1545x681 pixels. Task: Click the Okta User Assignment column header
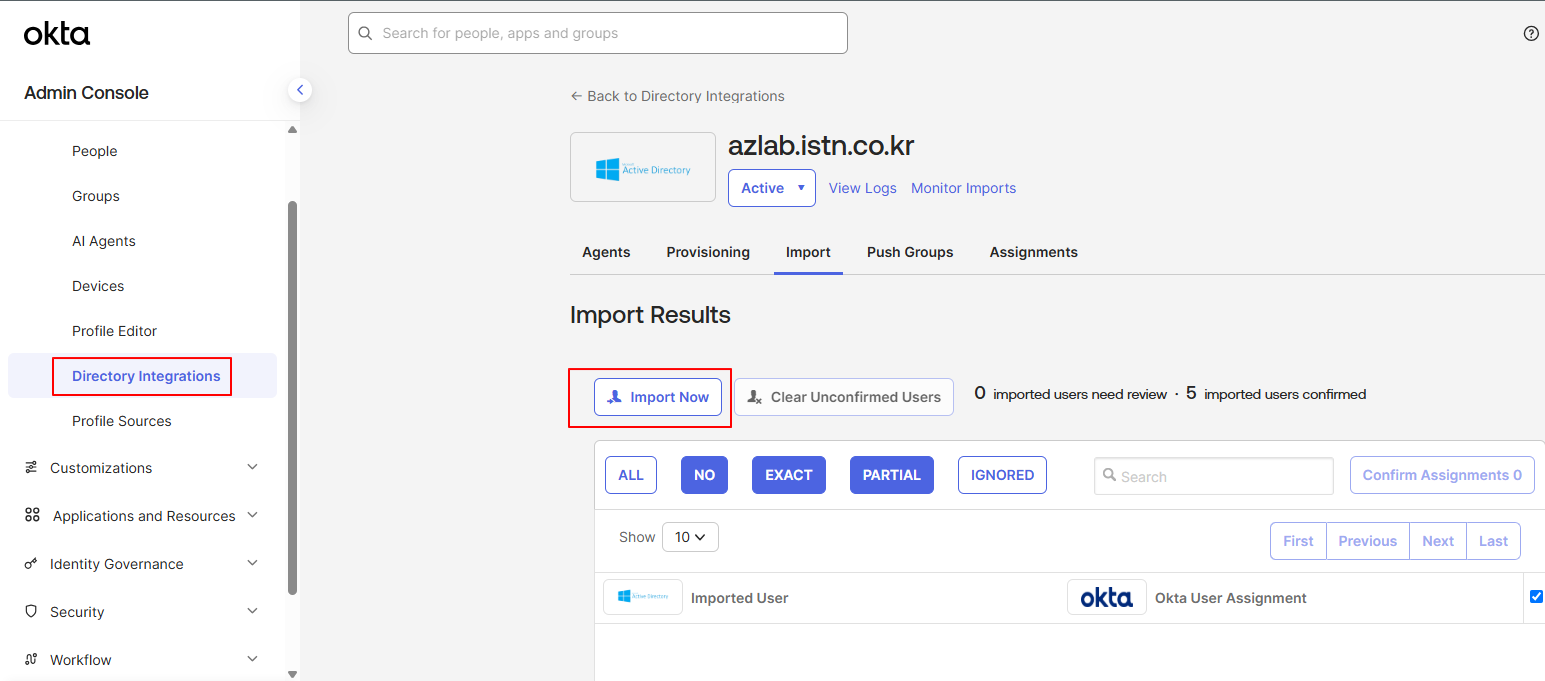coord(1231,598)
